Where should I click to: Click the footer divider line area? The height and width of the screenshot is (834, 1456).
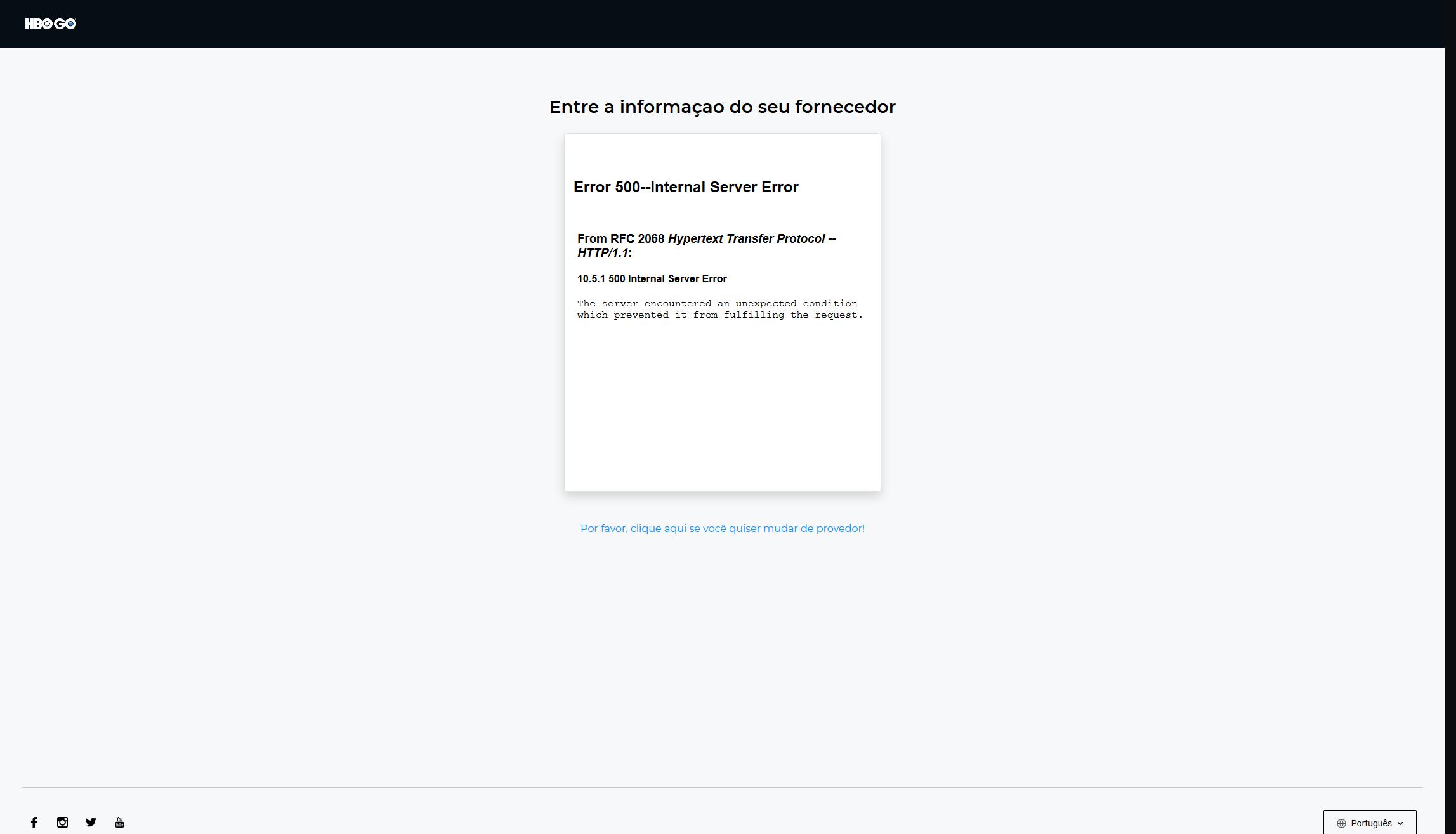(x=722, y=787)
